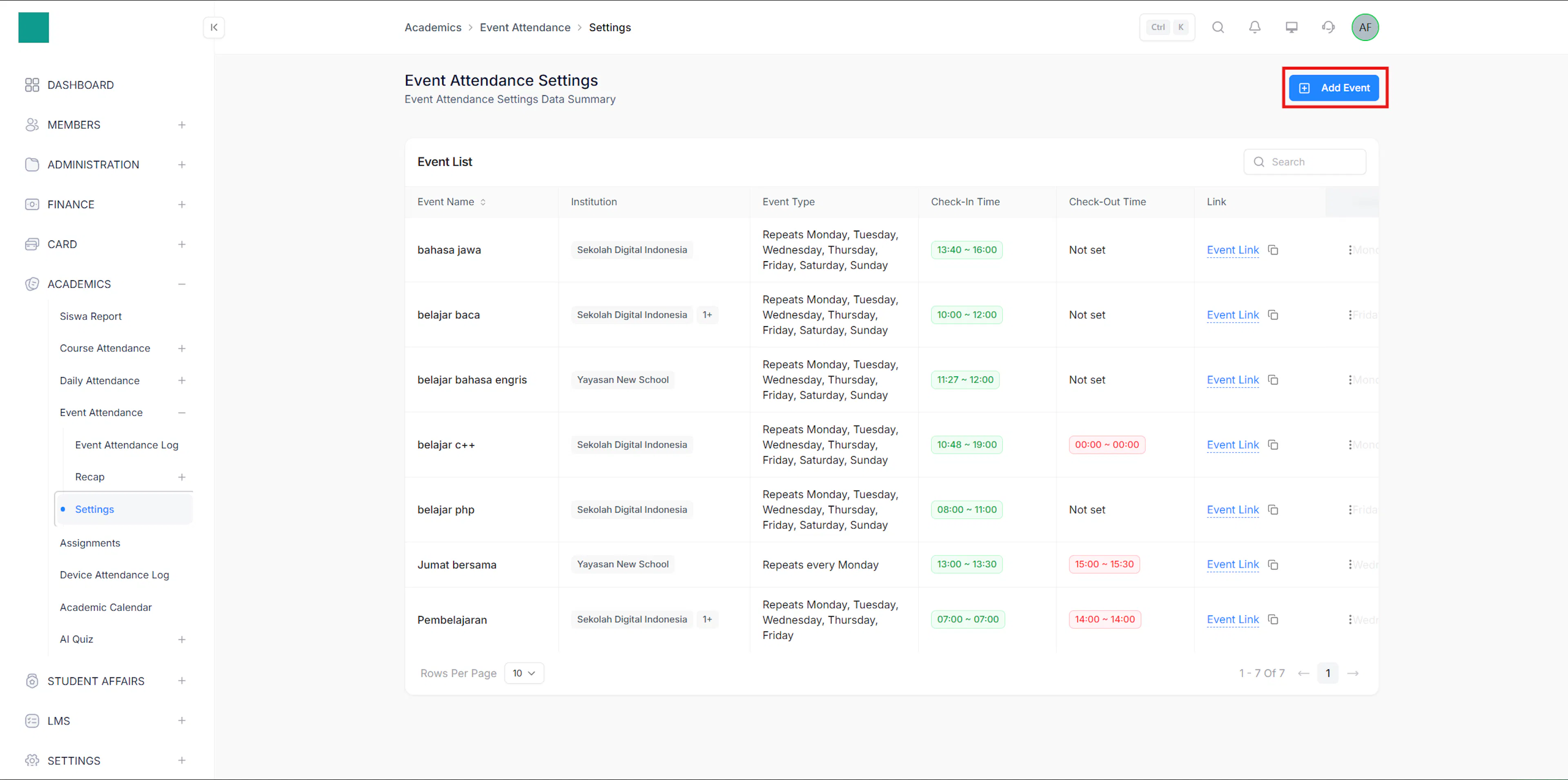Open notifications bell icon
The image size is (1568, 780).
click(x=1254, y=27)
